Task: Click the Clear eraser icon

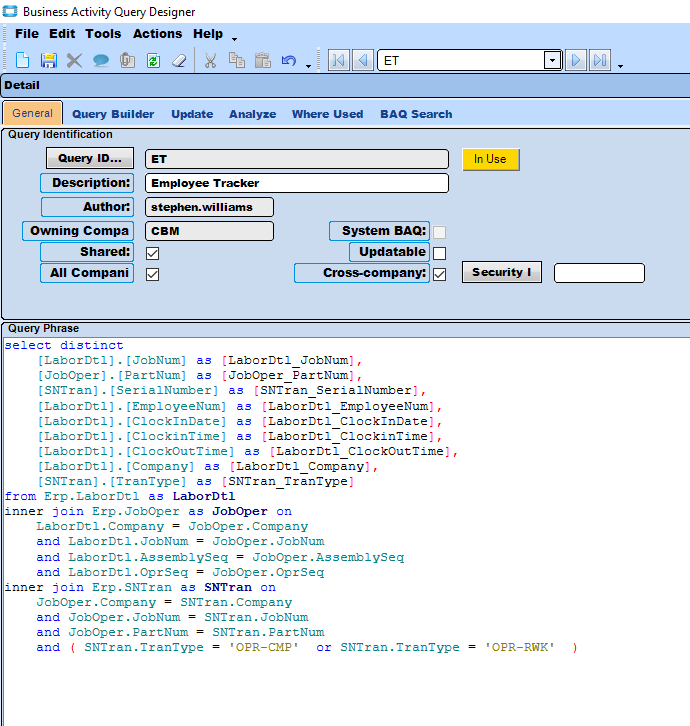Action: point(179,61)
